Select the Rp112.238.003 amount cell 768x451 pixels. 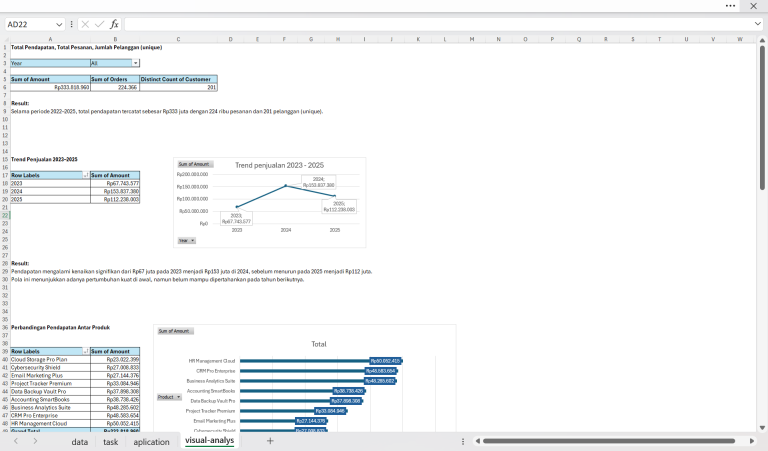[x=115, y=199]
